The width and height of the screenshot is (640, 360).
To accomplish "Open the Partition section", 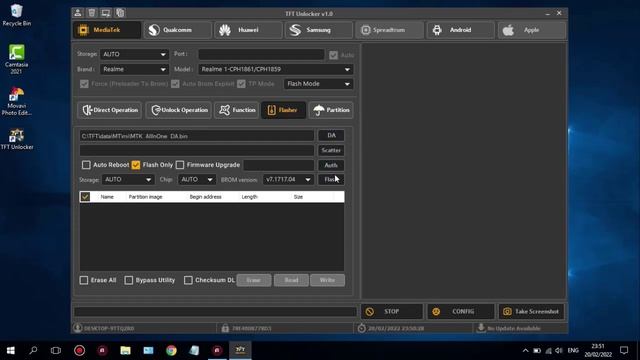I will click(331, 110).
